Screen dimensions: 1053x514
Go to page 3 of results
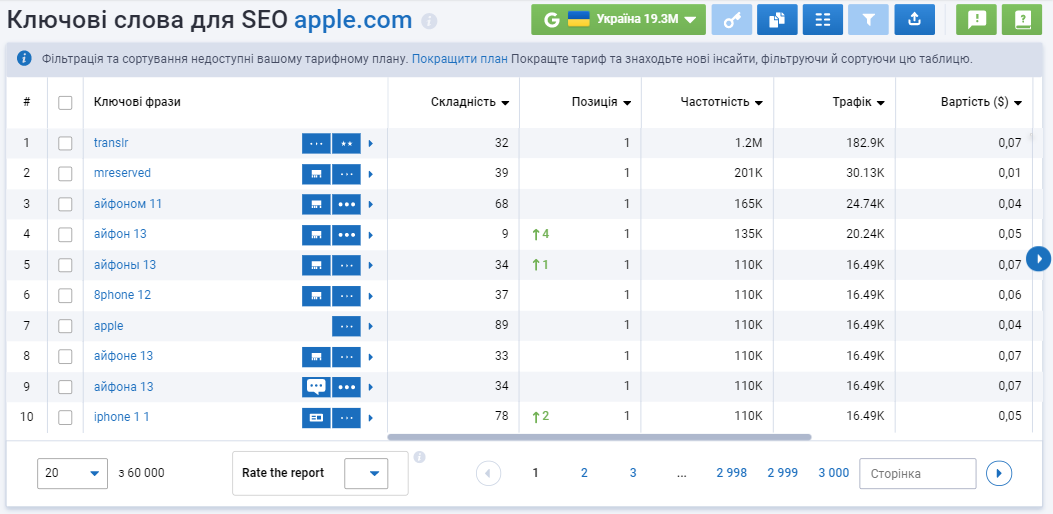[633, 473]
